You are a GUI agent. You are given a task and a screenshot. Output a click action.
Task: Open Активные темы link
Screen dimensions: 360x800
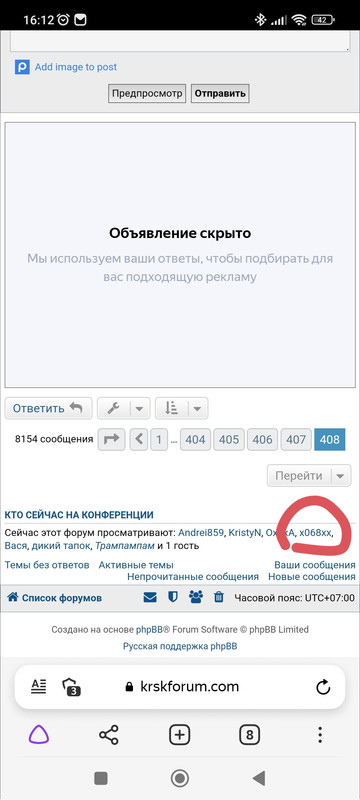tap(136, 565)
